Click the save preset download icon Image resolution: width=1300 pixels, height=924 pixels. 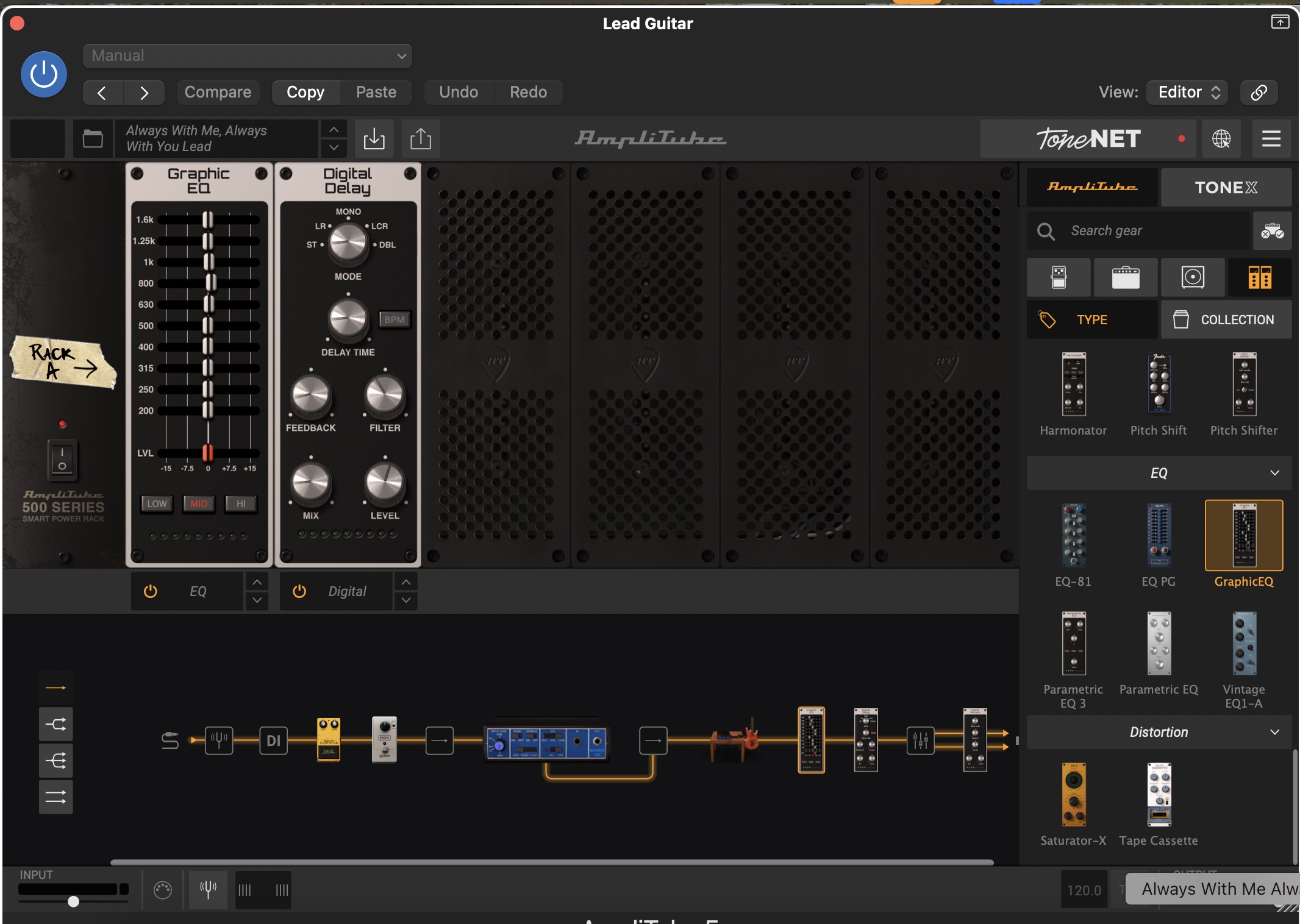coord(374,139)
